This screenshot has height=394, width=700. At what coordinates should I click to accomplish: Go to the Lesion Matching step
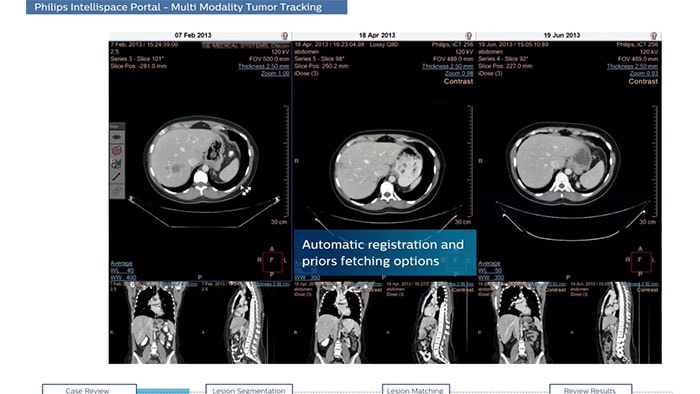(x=416, y=390)
